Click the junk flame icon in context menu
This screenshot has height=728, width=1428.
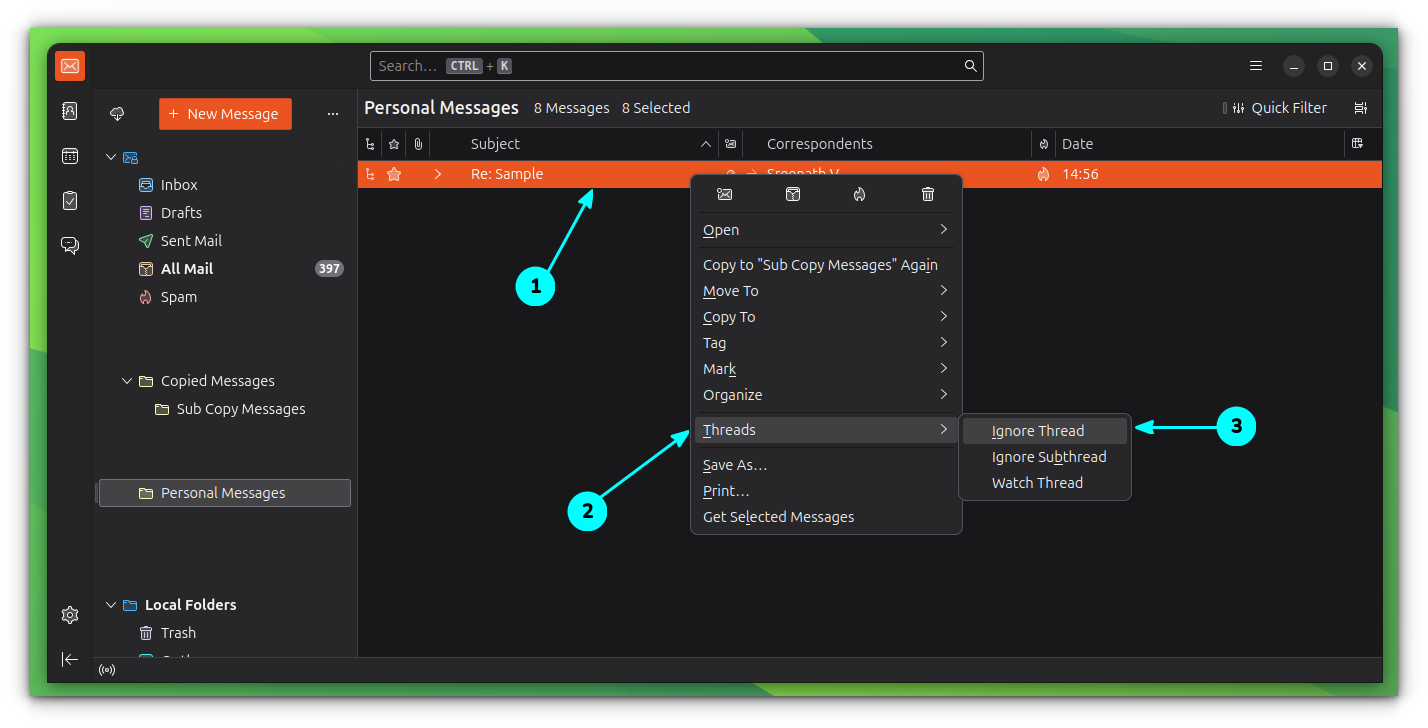859,194
